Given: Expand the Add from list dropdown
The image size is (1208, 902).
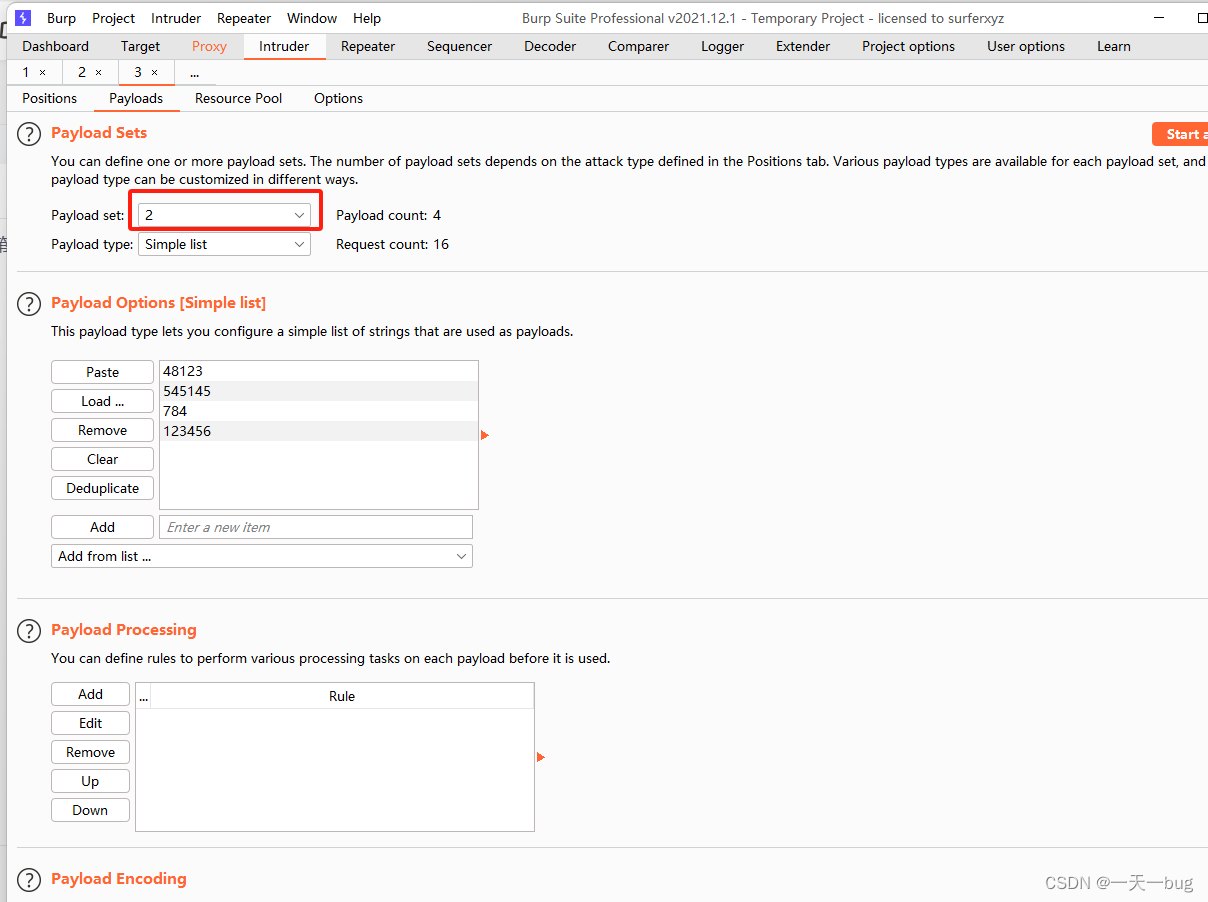Looking at the screenshot, I should pyautogui.click(x=262, y=556).
